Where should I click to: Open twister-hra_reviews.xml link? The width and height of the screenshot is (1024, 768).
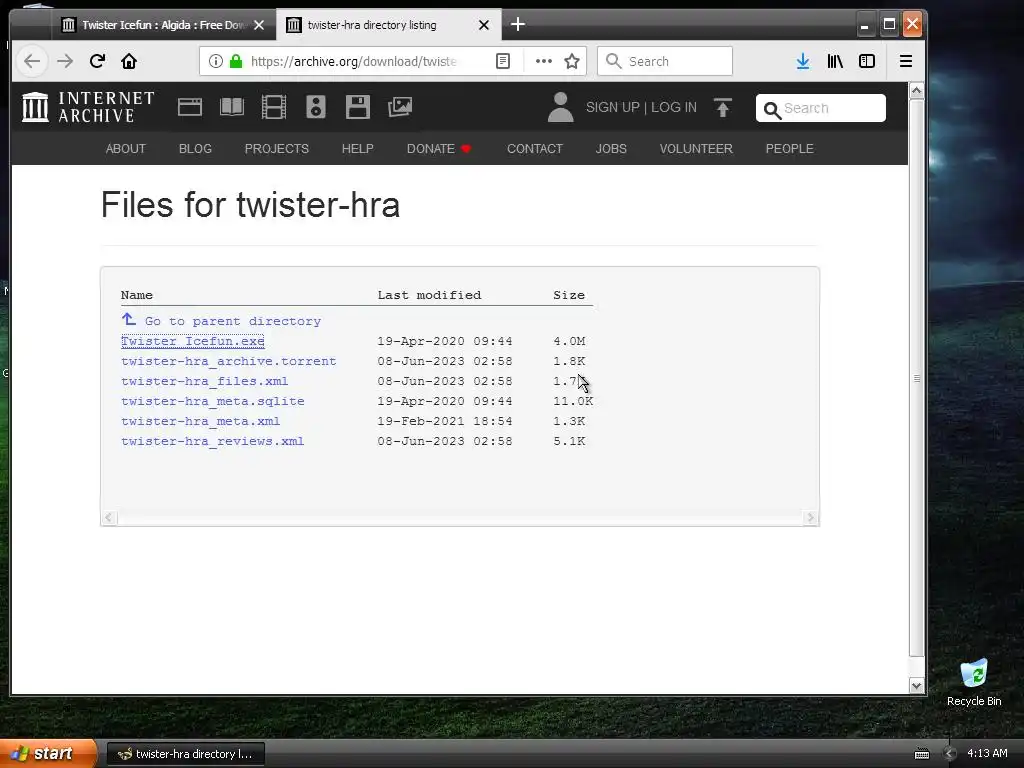click(213, 441)
